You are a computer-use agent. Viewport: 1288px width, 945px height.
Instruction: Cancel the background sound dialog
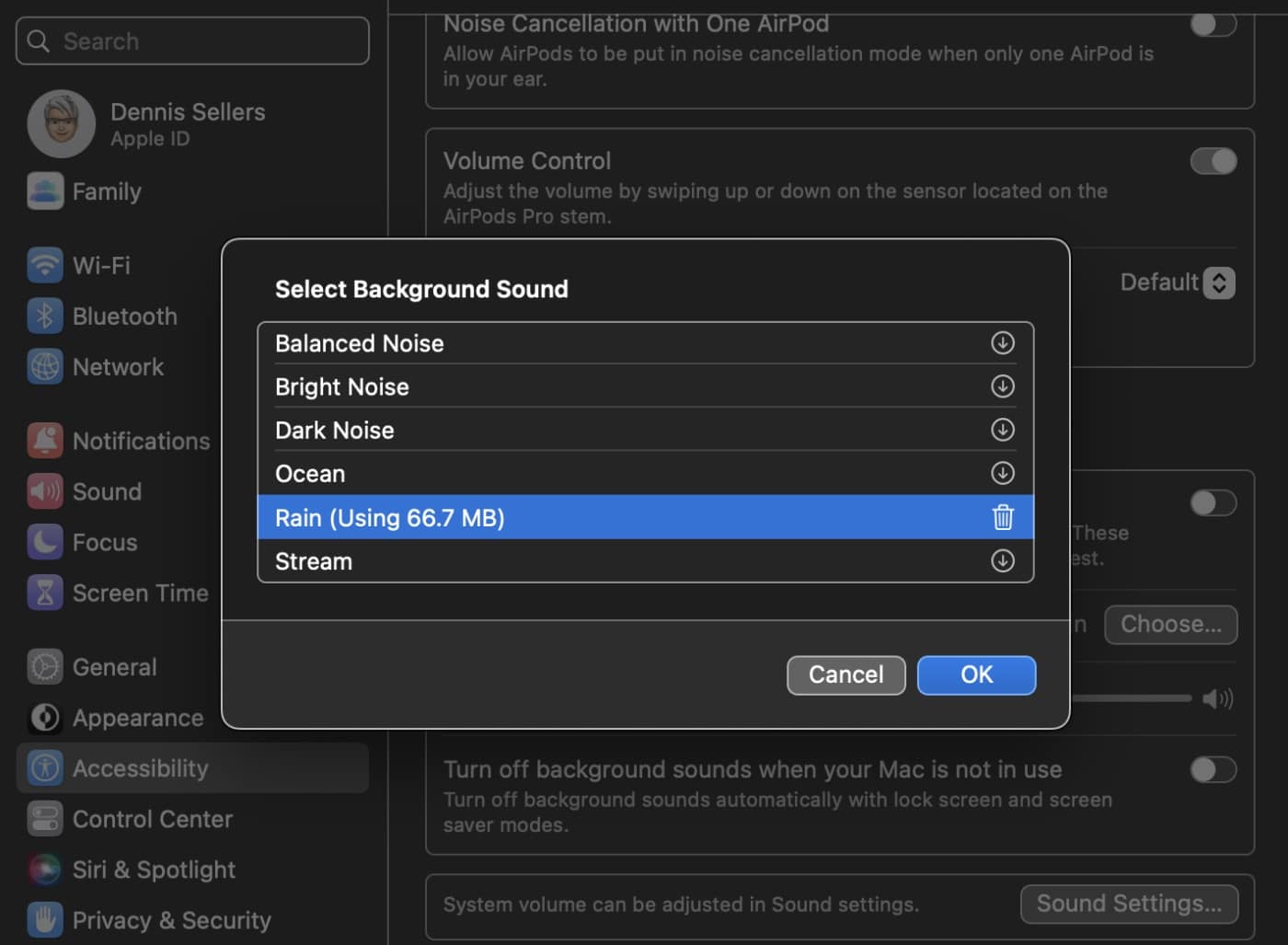tap(845, 674)
